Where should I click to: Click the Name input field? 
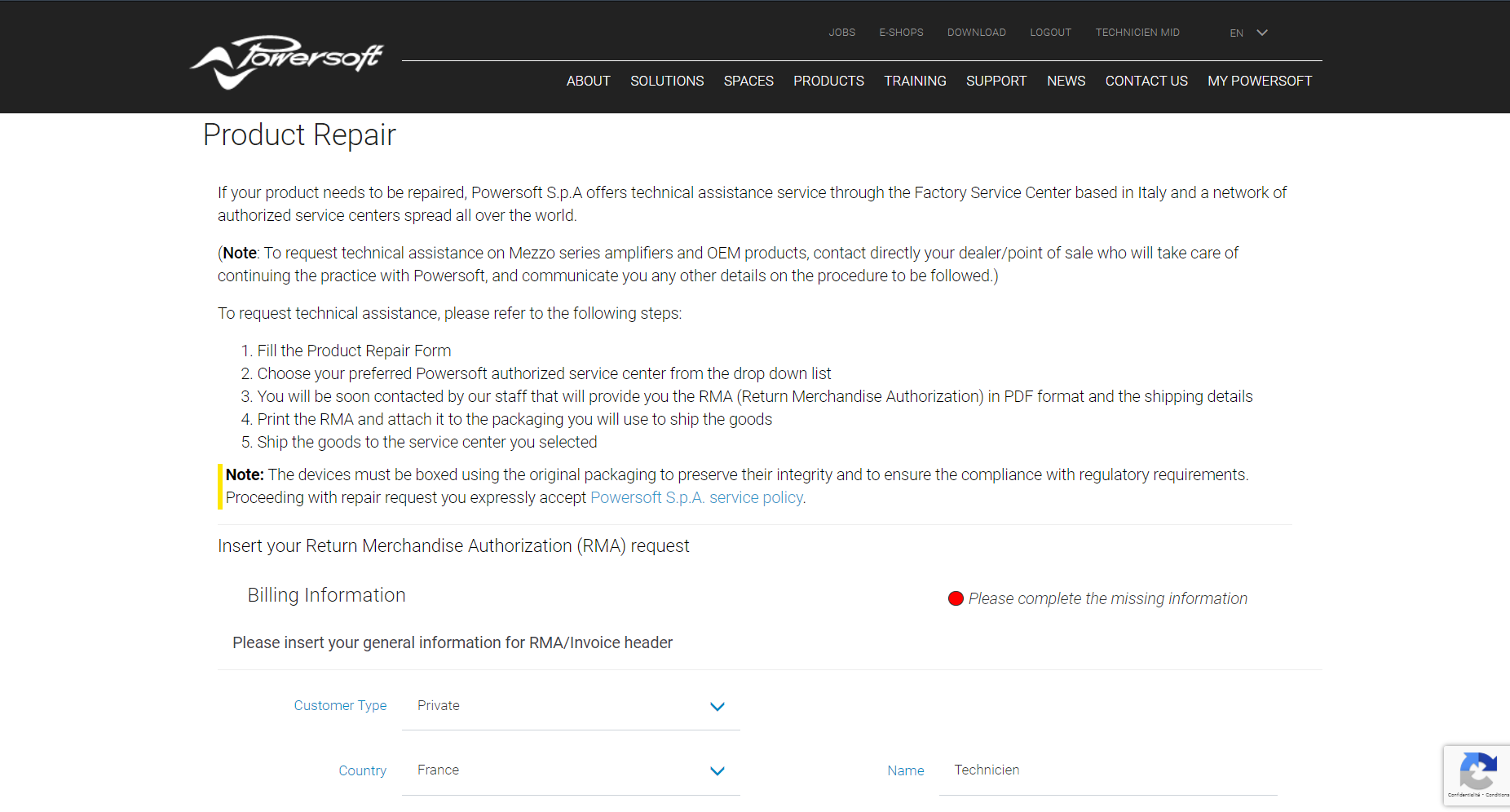tap(1108, 770)
